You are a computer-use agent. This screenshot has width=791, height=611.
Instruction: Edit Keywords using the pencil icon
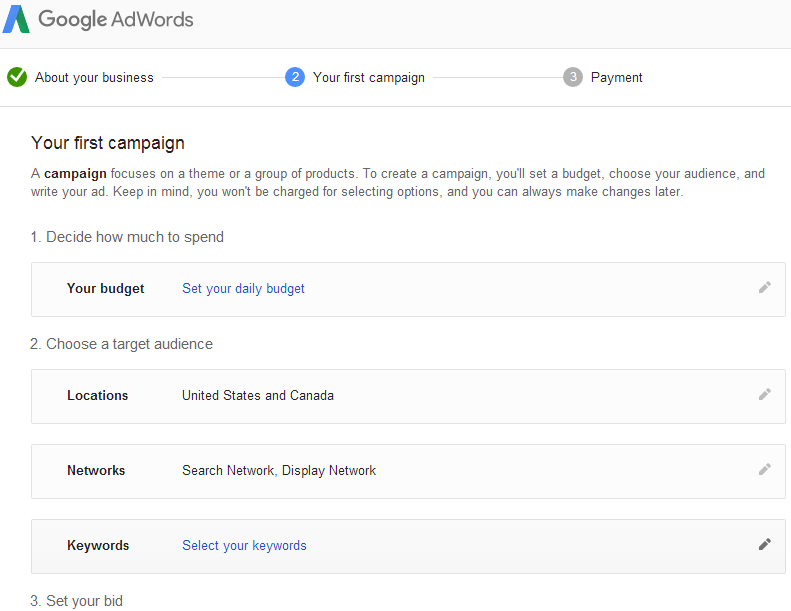point(765,544)
